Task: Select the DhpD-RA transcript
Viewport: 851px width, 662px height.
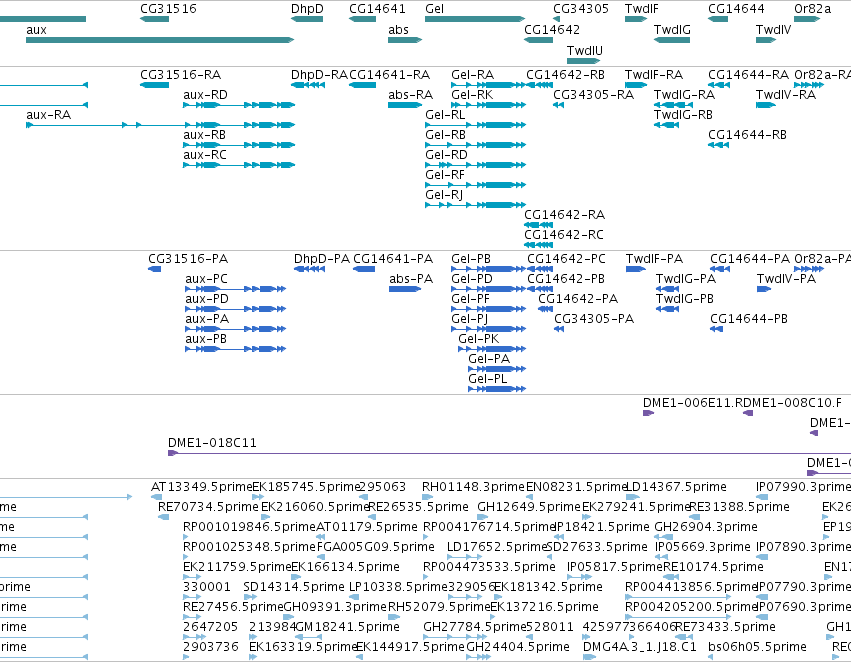Action: 308,85
